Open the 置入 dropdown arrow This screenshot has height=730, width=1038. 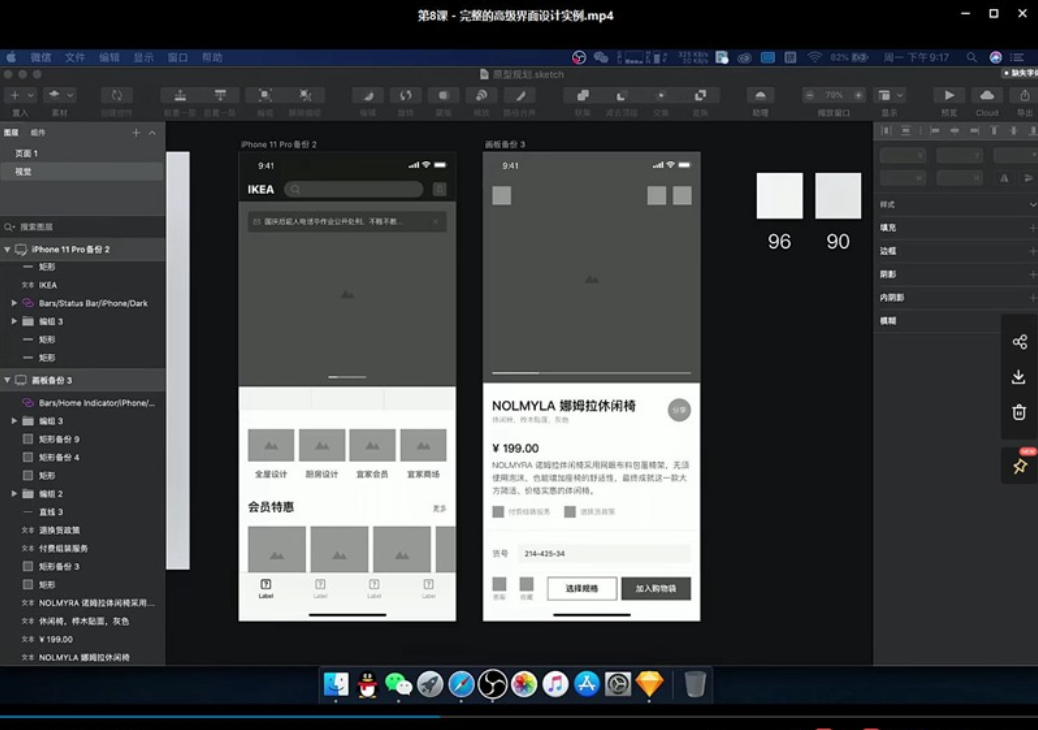click(30, 95)
